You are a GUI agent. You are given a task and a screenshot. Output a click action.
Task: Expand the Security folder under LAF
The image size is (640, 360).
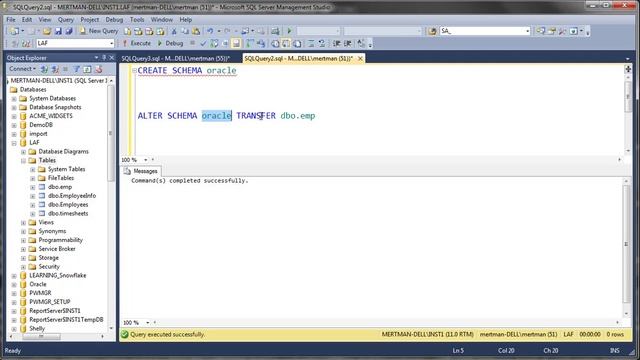[23, 267]
